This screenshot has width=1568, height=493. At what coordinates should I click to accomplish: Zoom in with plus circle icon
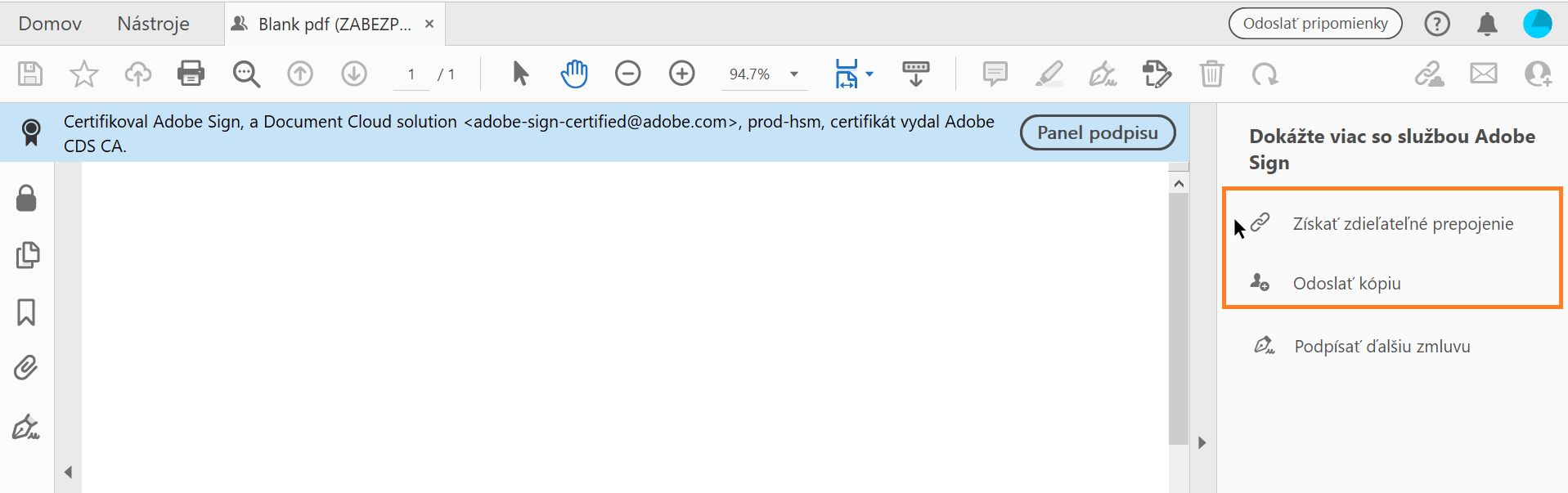tap(682, 74)
